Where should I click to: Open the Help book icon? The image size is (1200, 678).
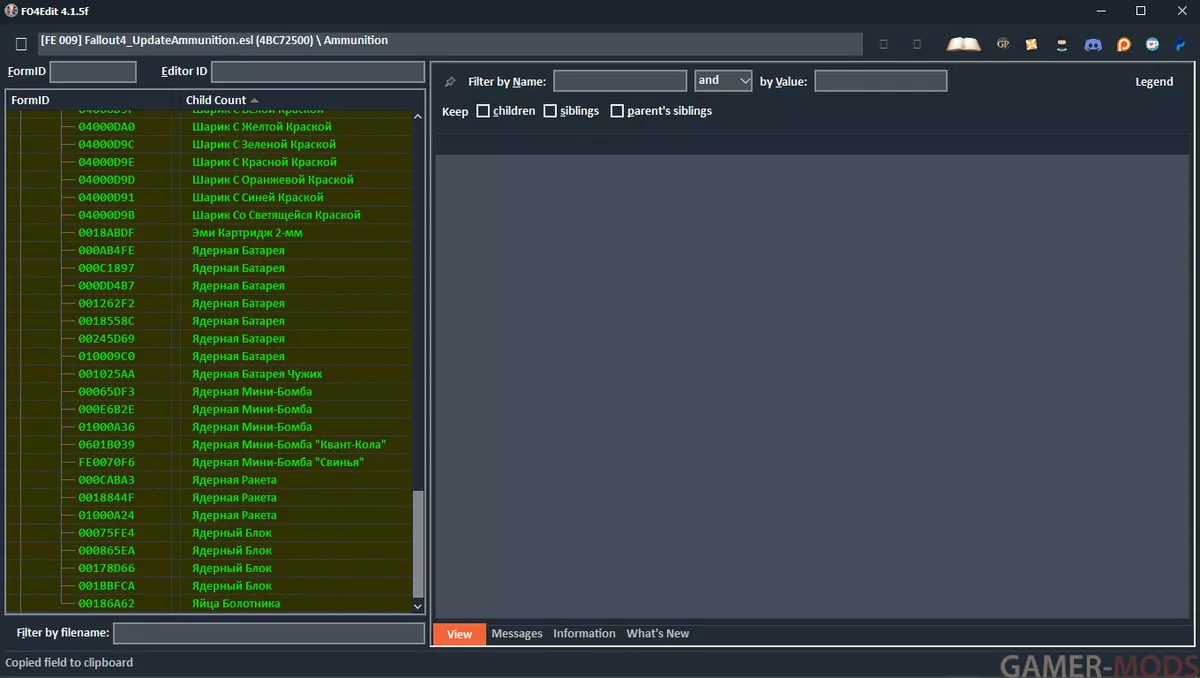[964, 44]
